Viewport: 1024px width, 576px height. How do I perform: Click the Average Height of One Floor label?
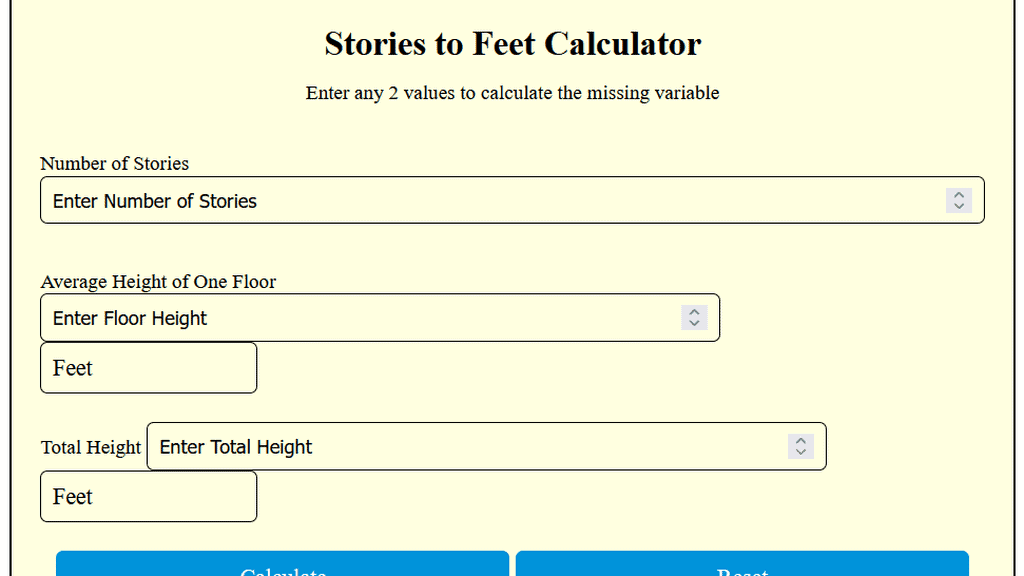pyautogui.click(x=157, y=282)
